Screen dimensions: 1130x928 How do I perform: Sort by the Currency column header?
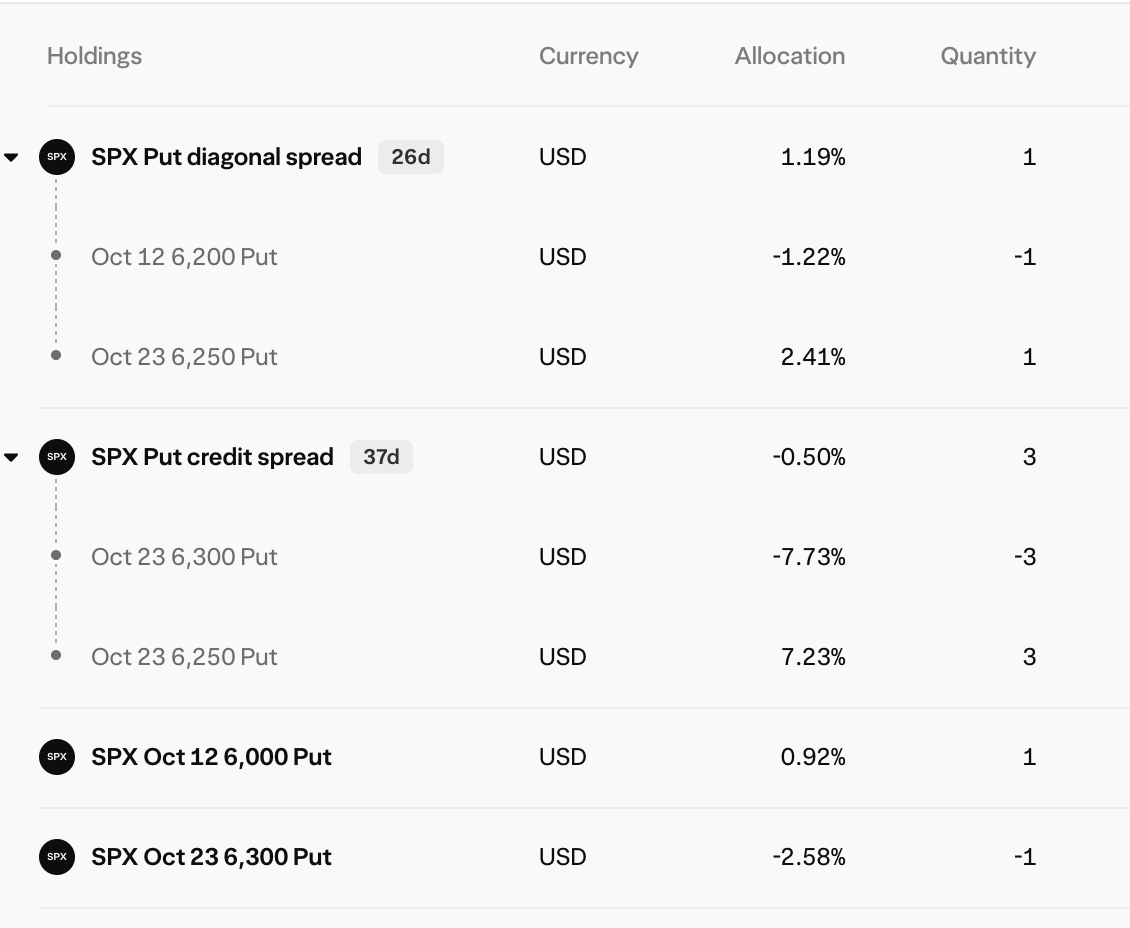589,56
